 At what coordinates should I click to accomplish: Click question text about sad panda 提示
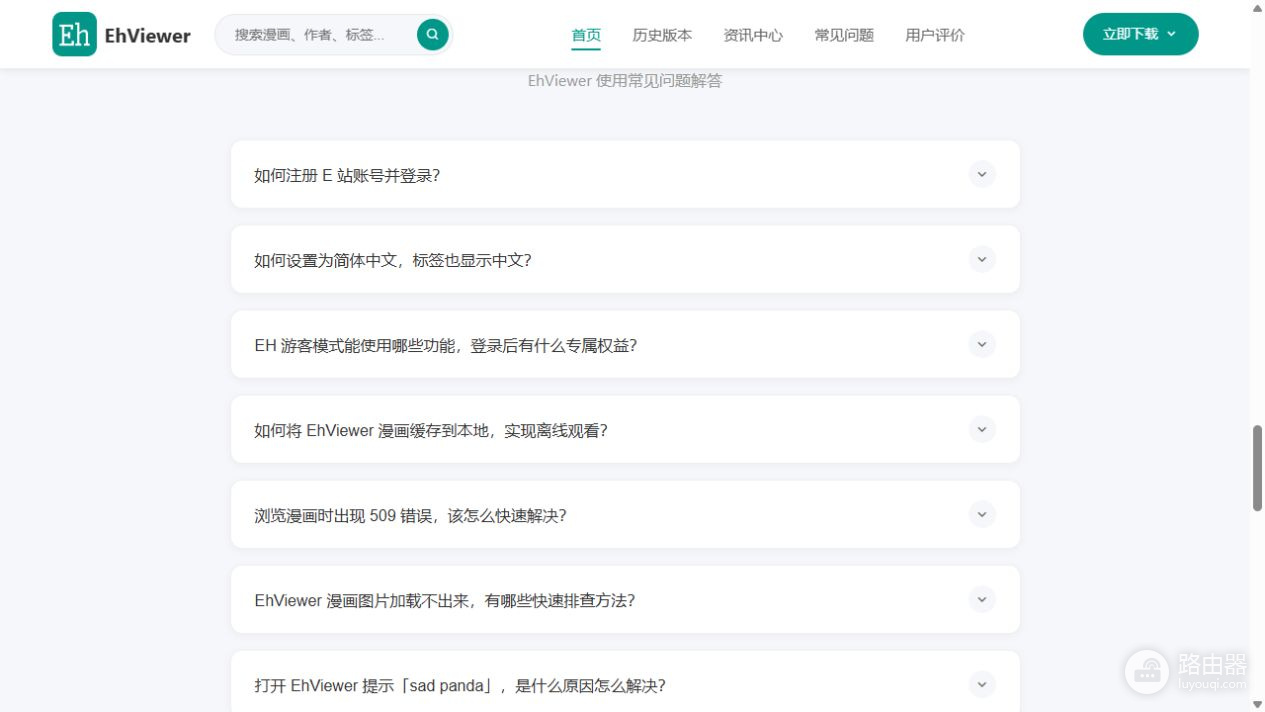tap(460, 685)
